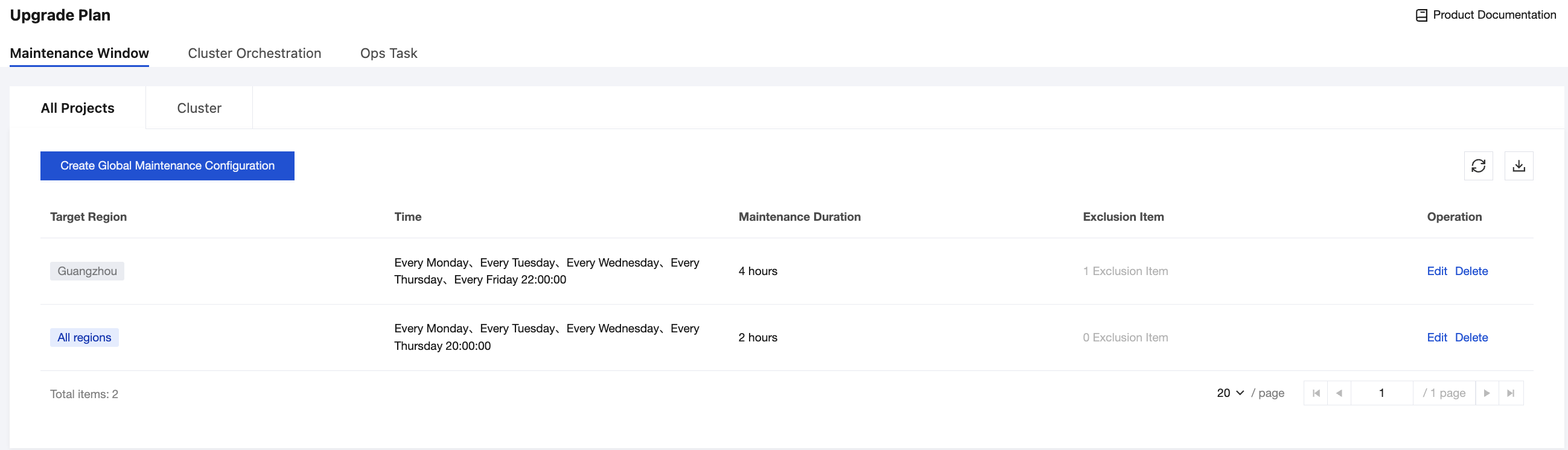Screen dimensions: 1568x450
Task: Click the refresh list icon
Action: pos(1478,166)
